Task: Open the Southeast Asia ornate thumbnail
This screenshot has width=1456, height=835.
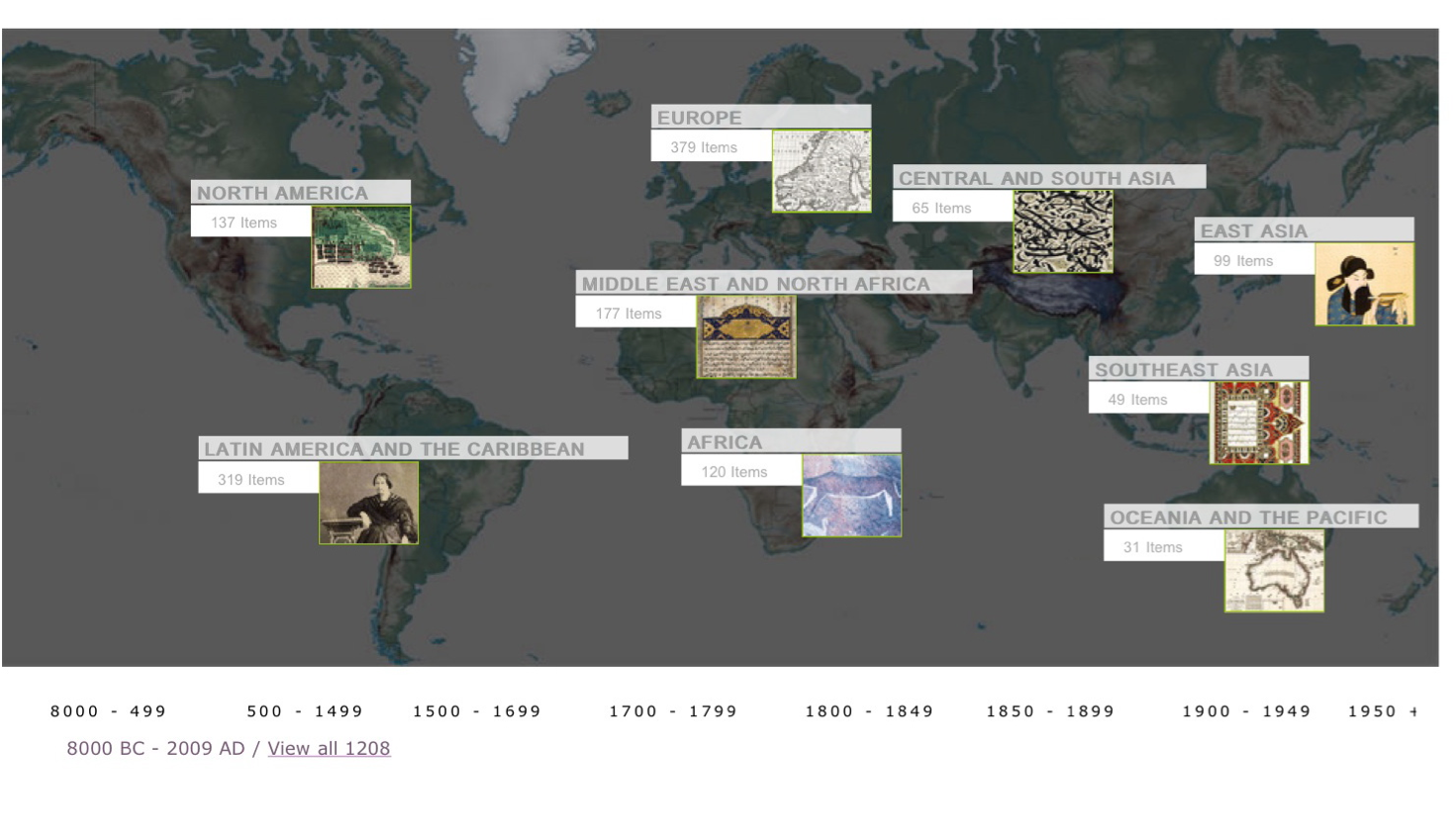Action: (x=1259, y=422)
